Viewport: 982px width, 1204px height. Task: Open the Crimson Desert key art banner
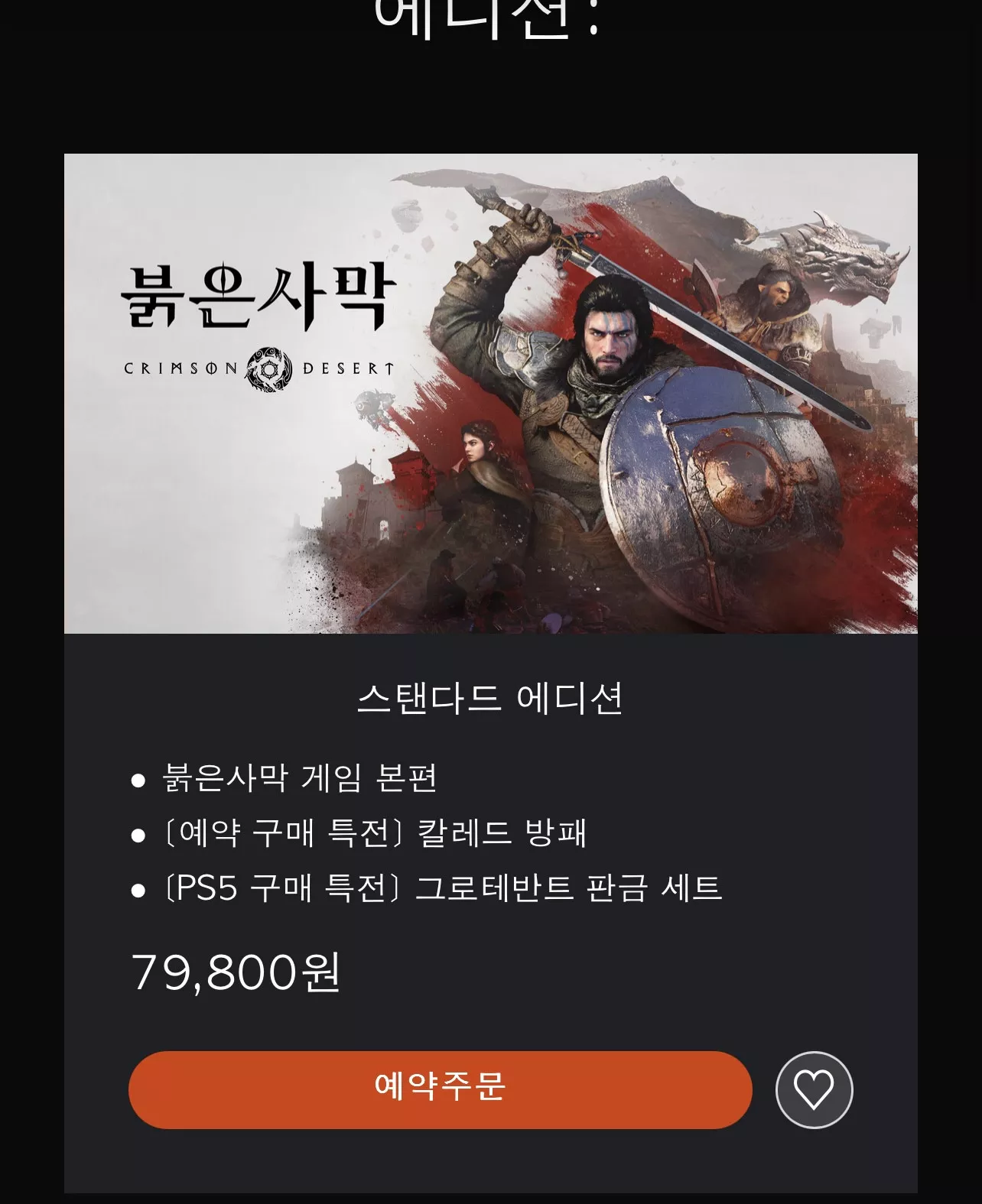click(x=490, y=393)
